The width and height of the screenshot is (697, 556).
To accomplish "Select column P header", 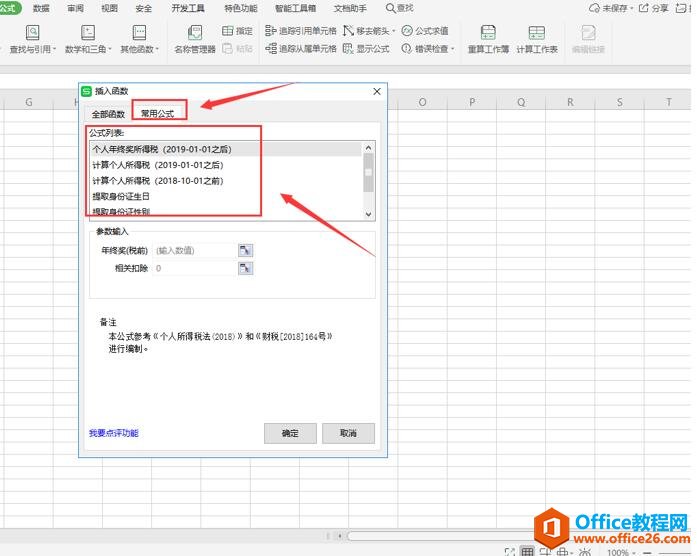I will [472, 102].
